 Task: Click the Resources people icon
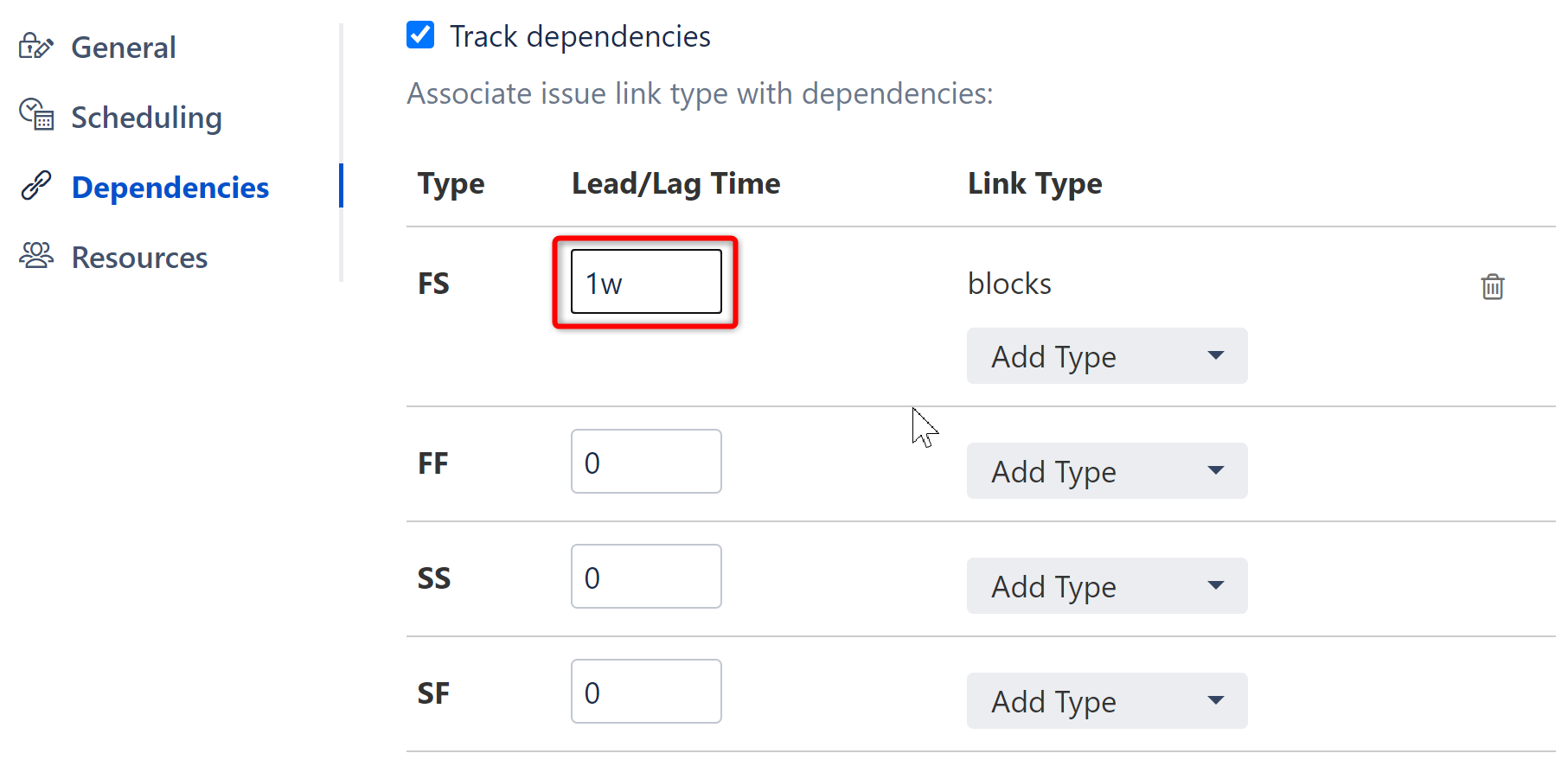point(36,256)
